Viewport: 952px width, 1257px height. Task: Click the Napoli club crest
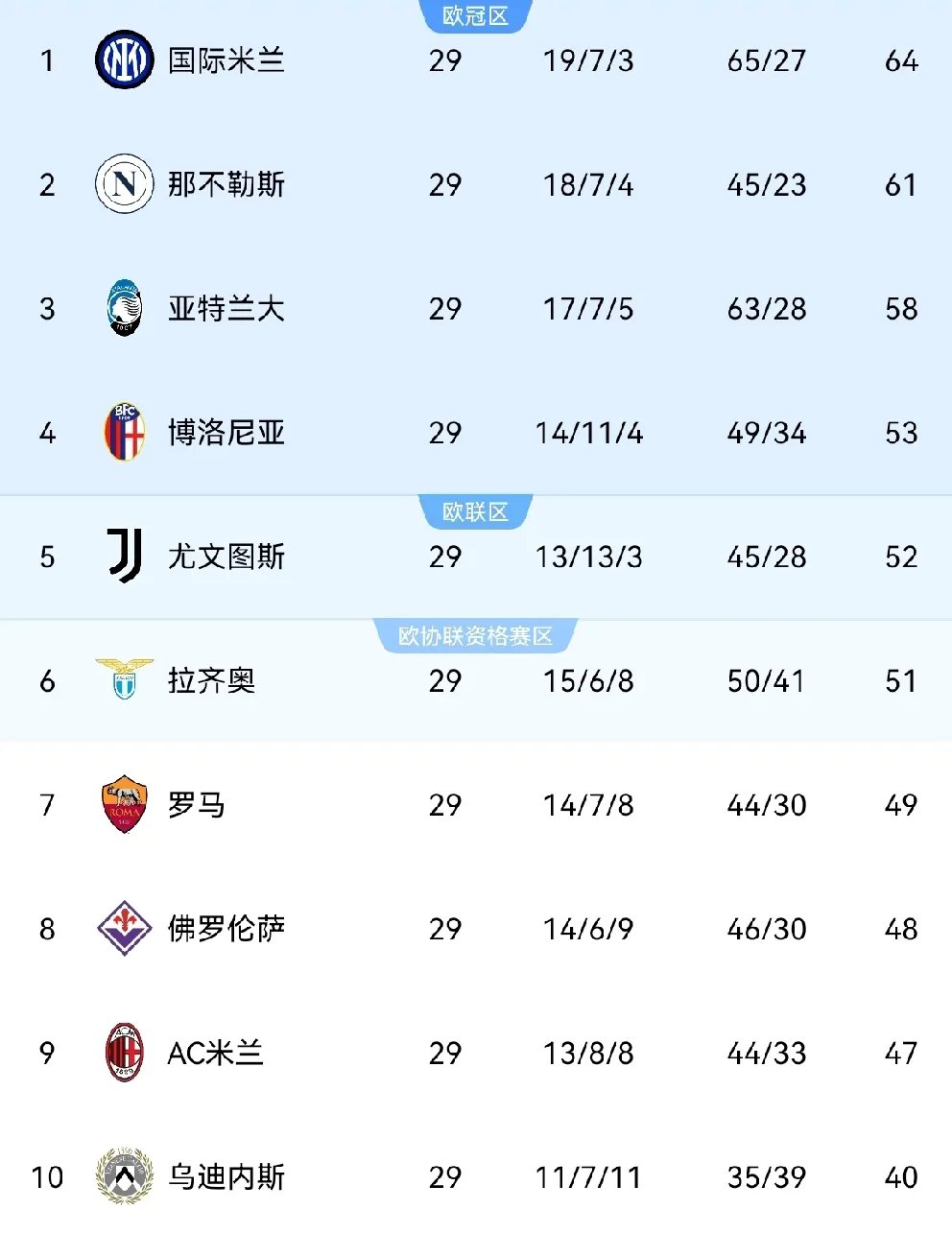(x=123, y=184)
